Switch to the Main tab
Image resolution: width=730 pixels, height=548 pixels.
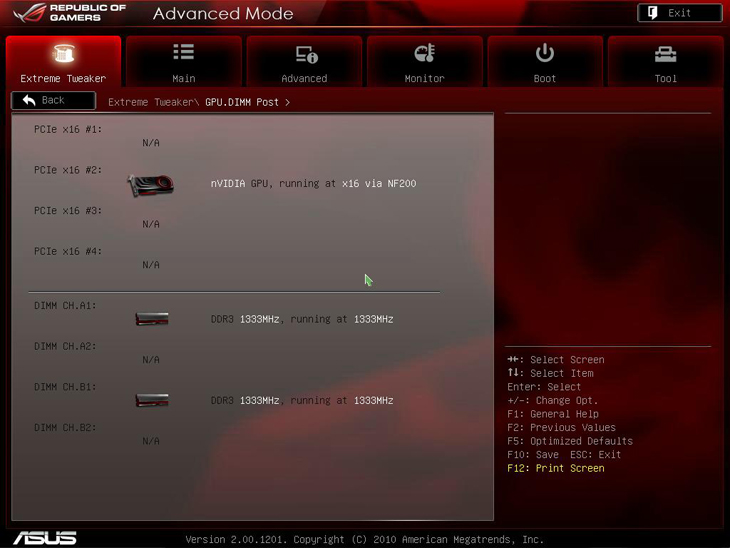(x=184, y=62)
